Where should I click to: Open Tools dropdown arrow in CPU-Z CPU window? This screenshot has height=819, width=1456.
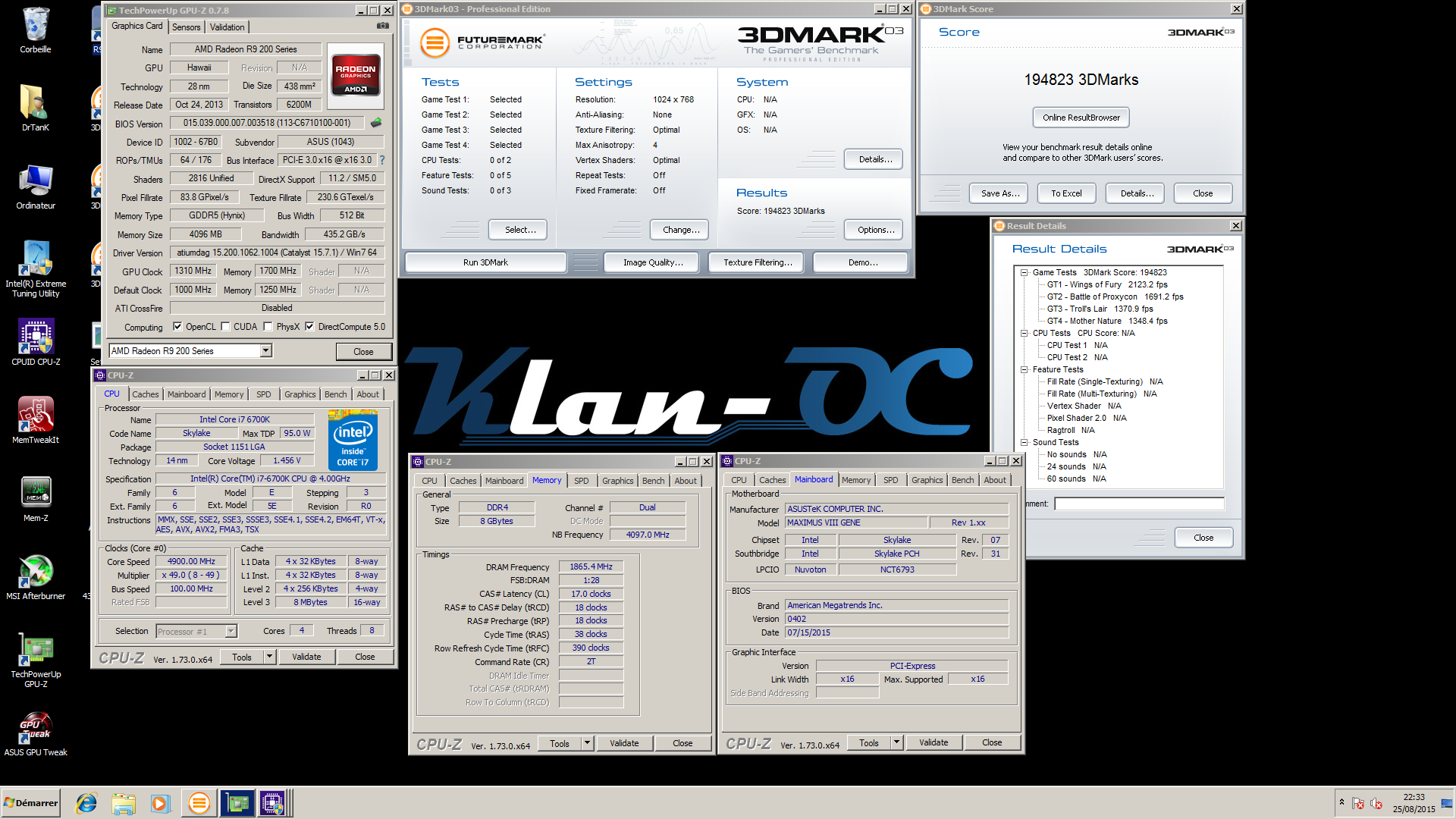click(269, 657)
